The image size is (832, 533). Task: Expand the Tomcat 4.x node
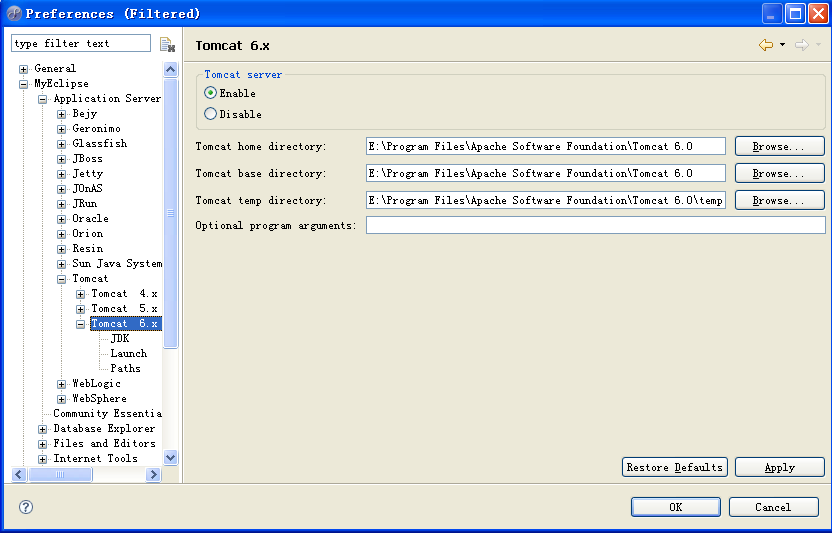[x=81, y=294]
